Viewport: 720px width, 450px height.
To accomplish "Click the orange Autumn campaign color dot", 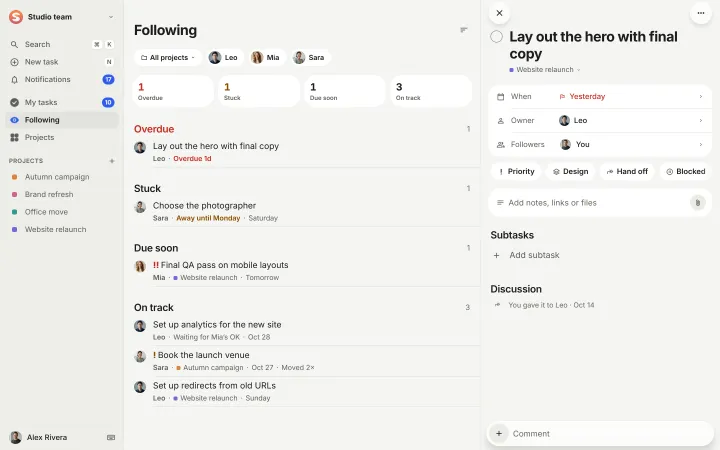I will (x=14, y=177).
